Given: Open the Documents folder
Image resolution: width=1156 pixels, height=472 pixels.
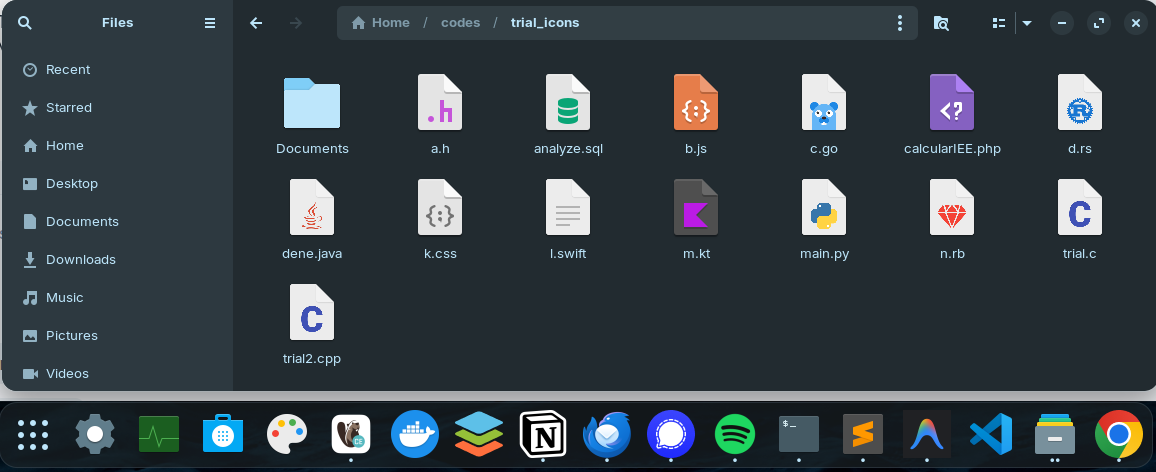Looking at the screenshot, I should coord(312,103).
